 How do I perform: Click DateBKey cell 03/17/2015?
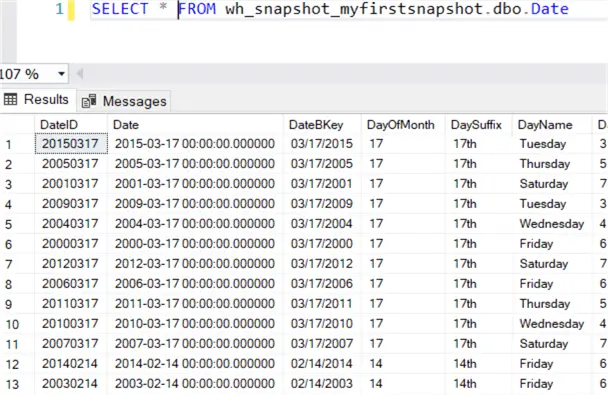click(x=323, y=144)
